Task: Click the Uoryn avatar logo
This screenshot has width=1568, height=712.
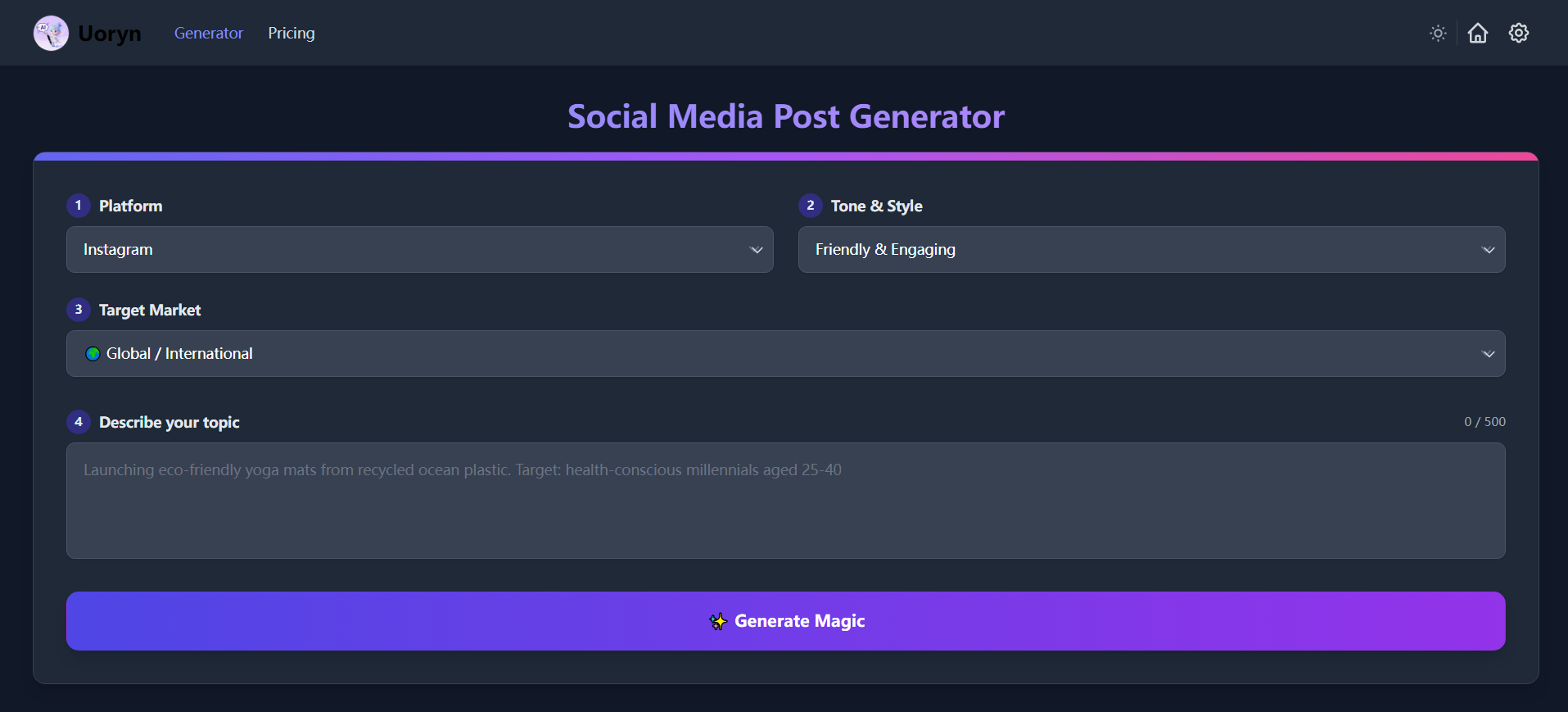Action: pyautogui.click(x=51, y=33)
